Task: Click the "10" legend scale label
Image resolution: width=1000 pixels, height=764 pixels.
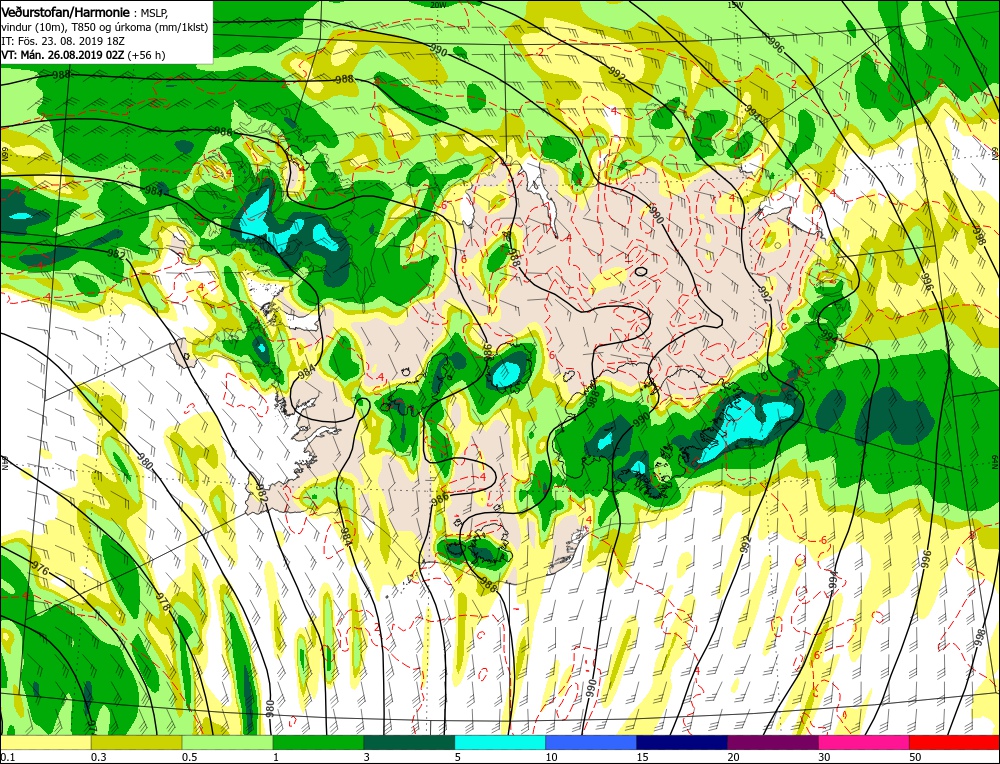Action: tap(551, 757)
